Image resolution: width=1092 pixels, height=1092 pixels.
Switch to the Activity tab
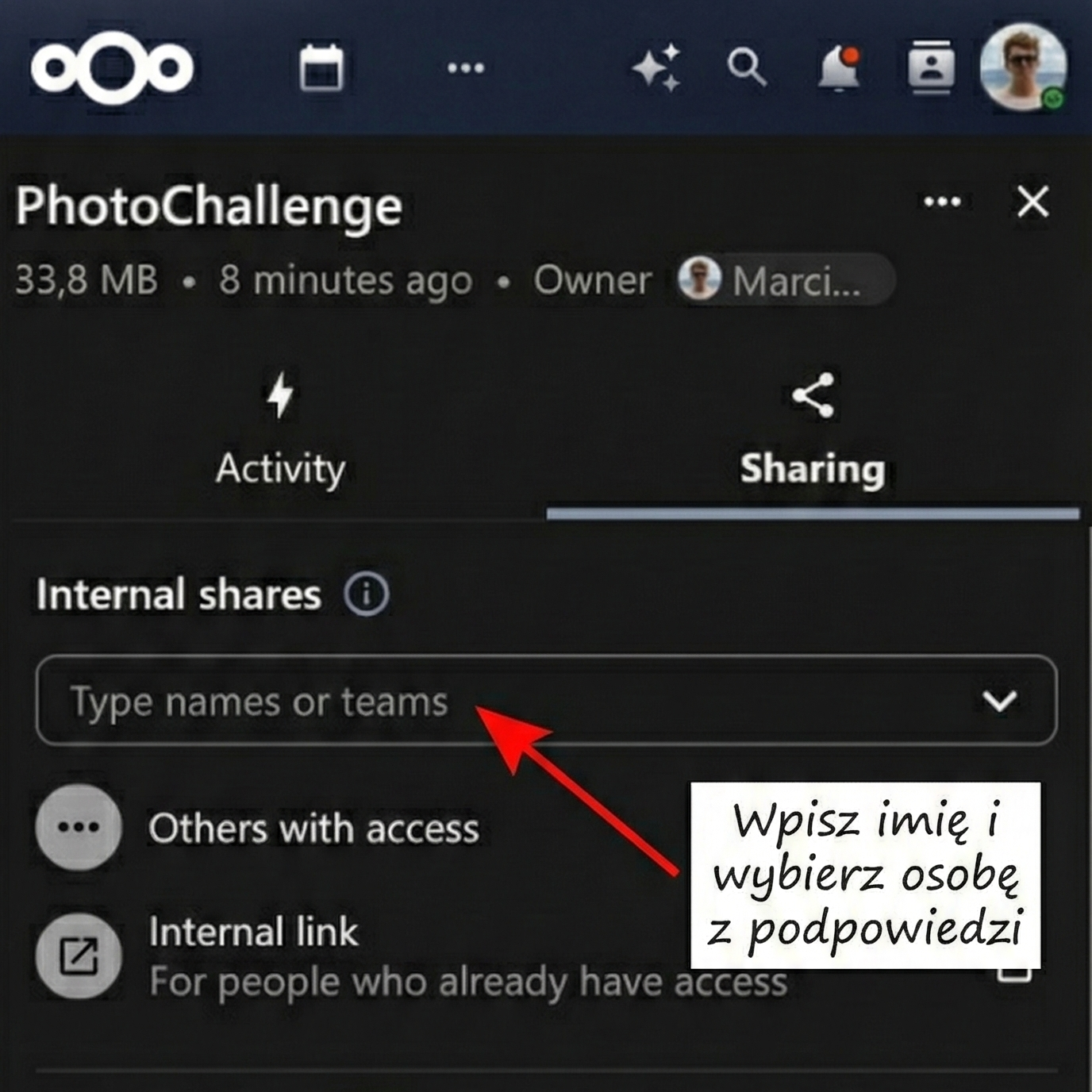click(x=280, y=429)
